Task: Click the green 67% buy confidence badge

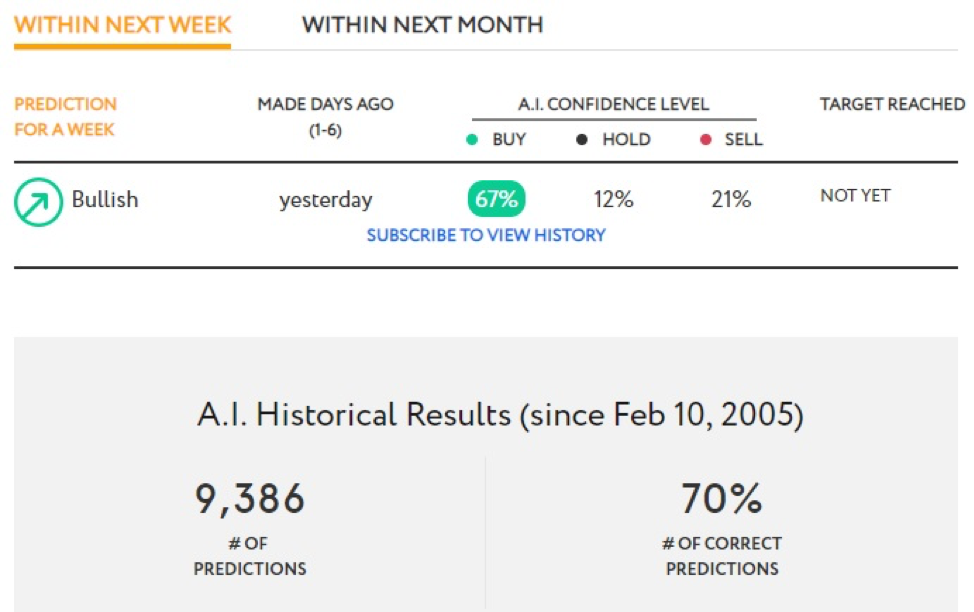Action: click(496, 199)
